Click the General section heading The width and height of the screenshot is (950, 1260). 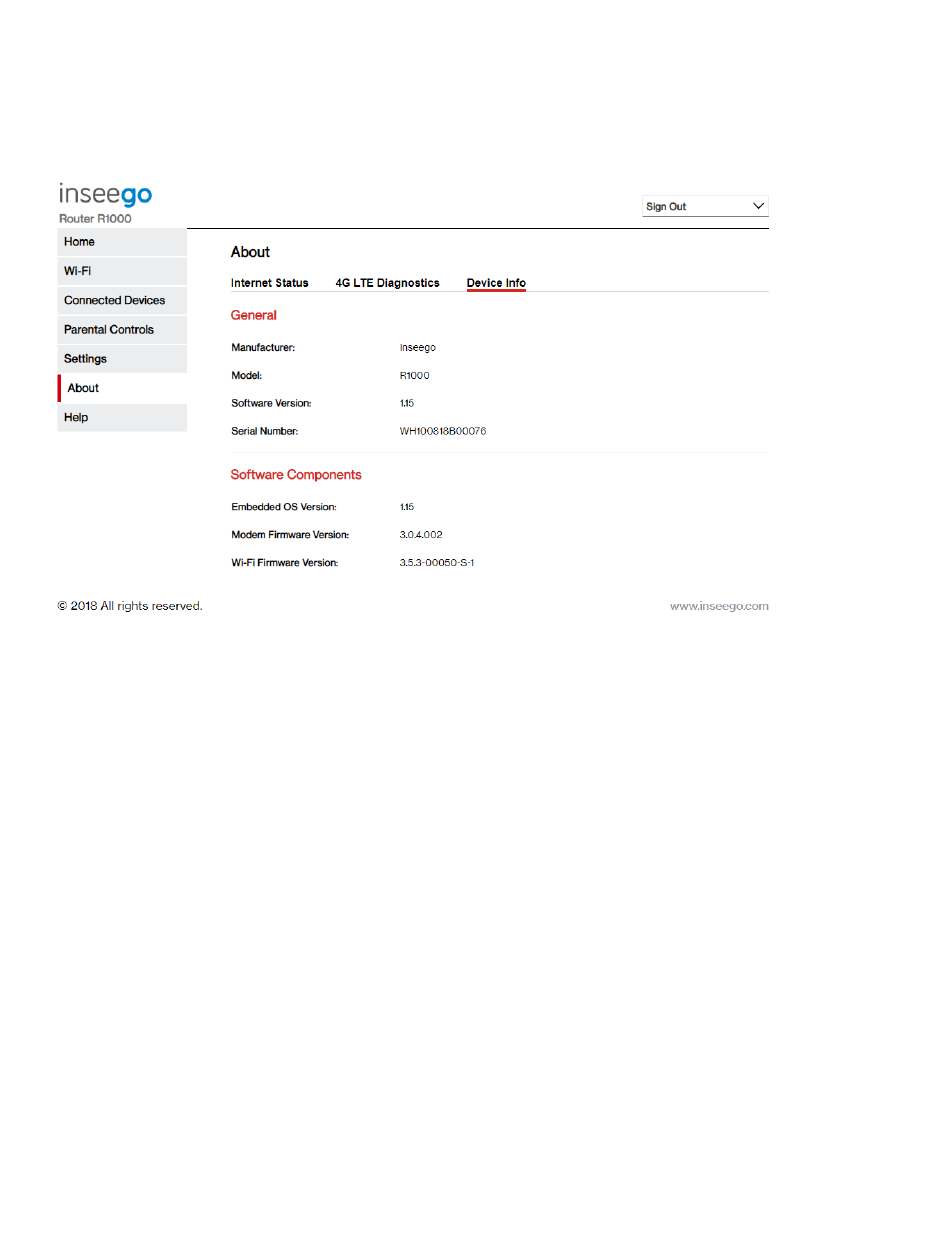pos(254,315)
